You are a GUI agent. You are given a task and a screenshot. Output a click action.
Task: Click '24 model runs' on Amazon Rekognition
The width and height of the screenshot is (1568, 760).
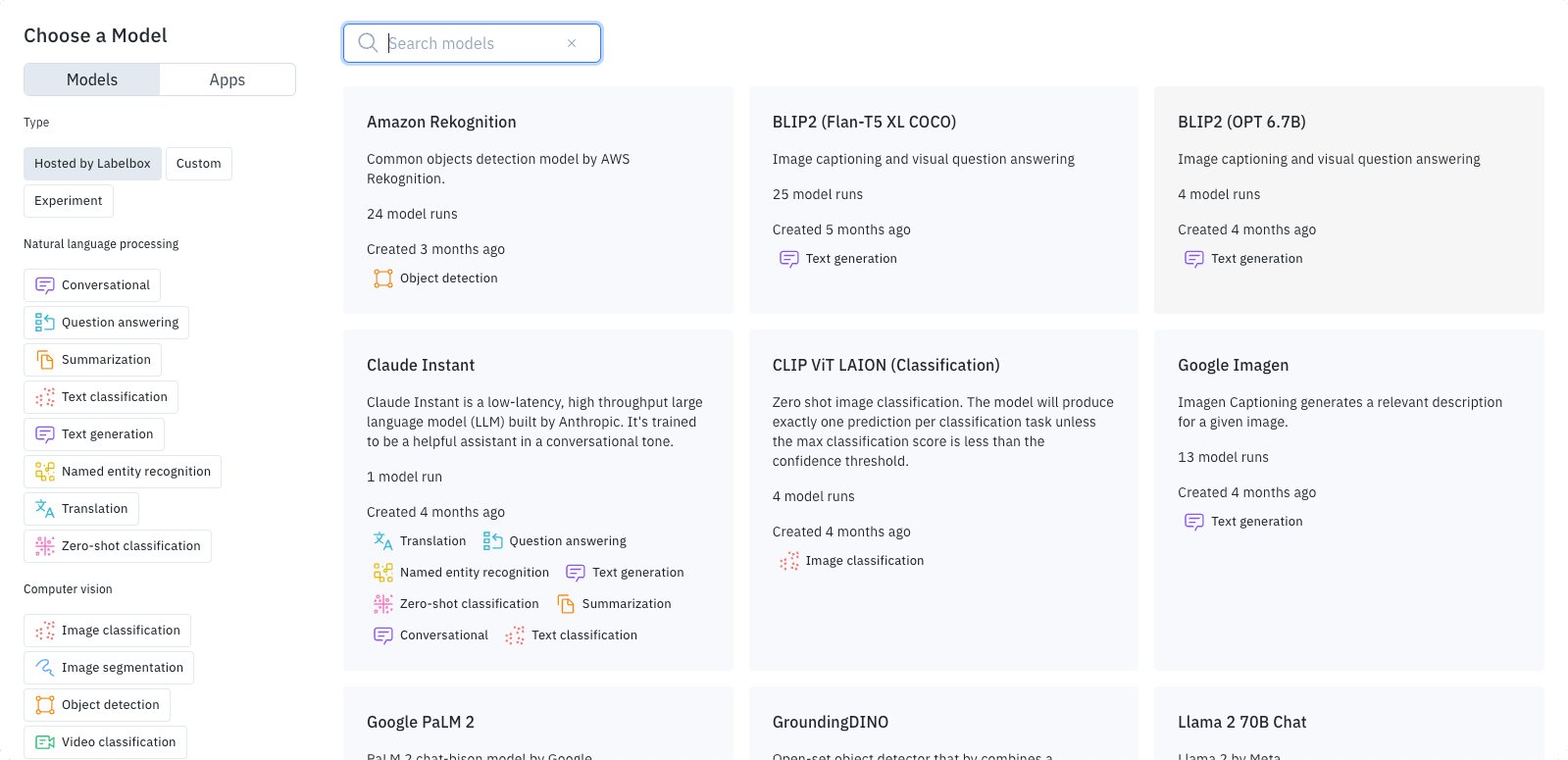tap(412, 214)
